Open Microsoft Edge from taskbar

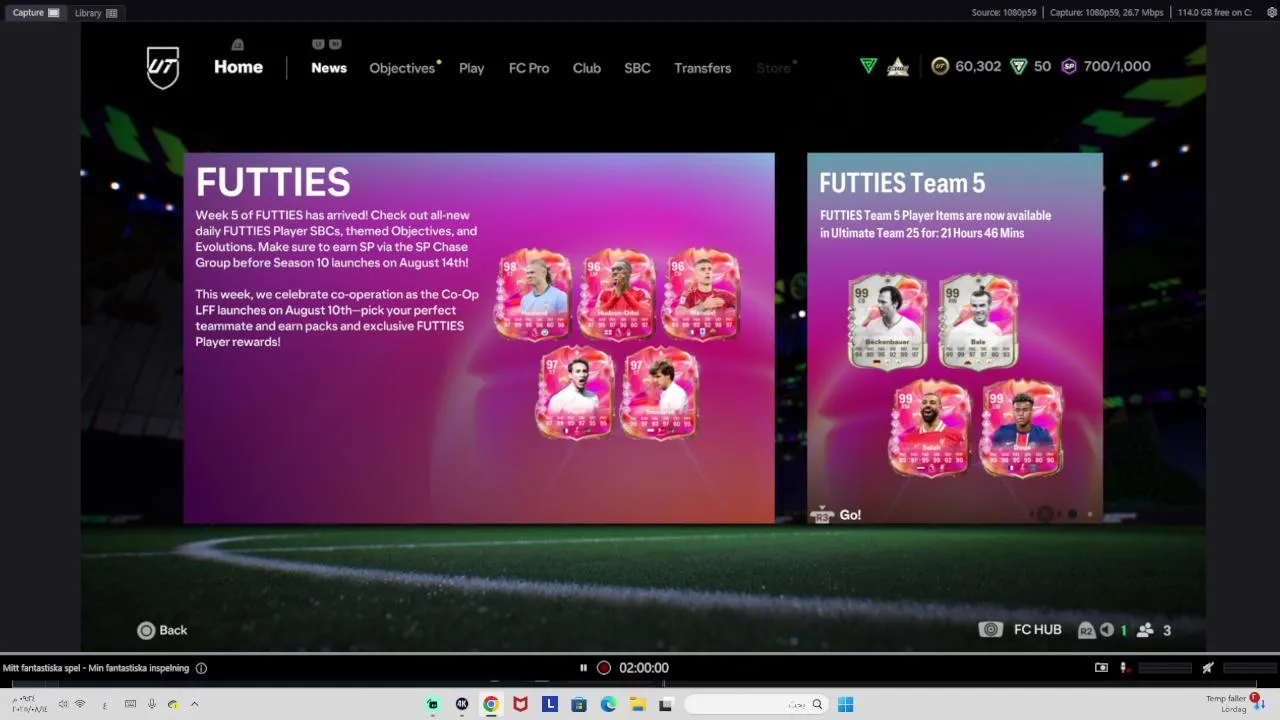pyautogui.click(x=608, y=704)
